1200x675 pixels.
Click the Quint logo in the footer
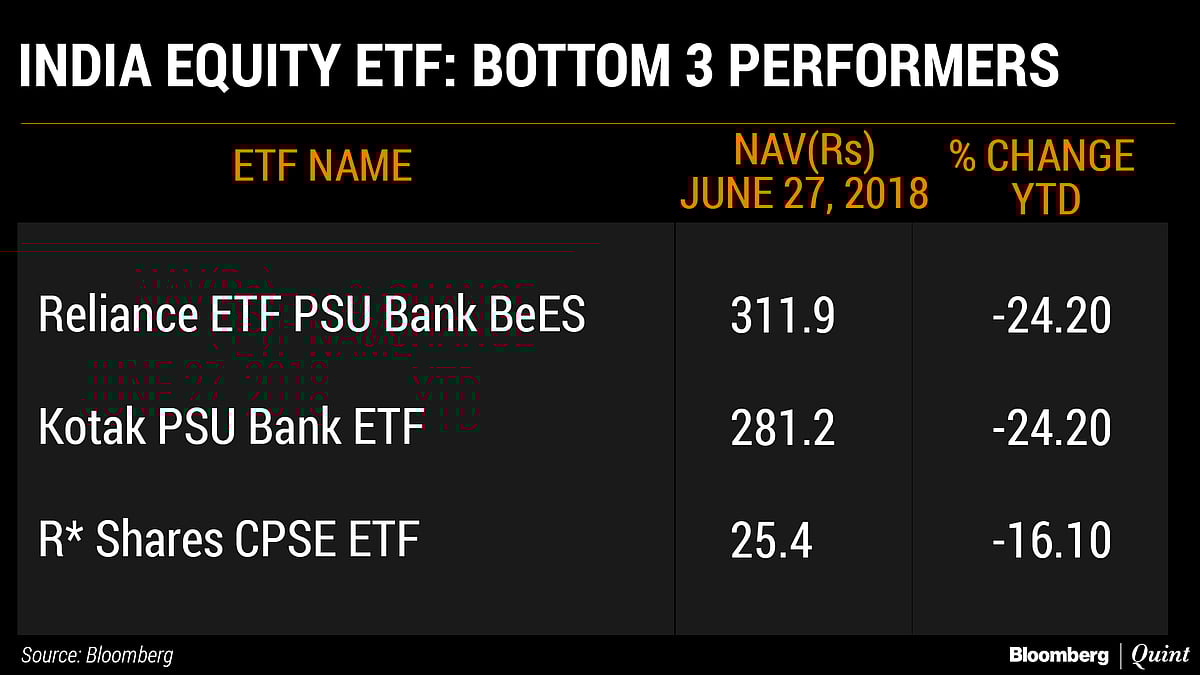coord(1160,656)
